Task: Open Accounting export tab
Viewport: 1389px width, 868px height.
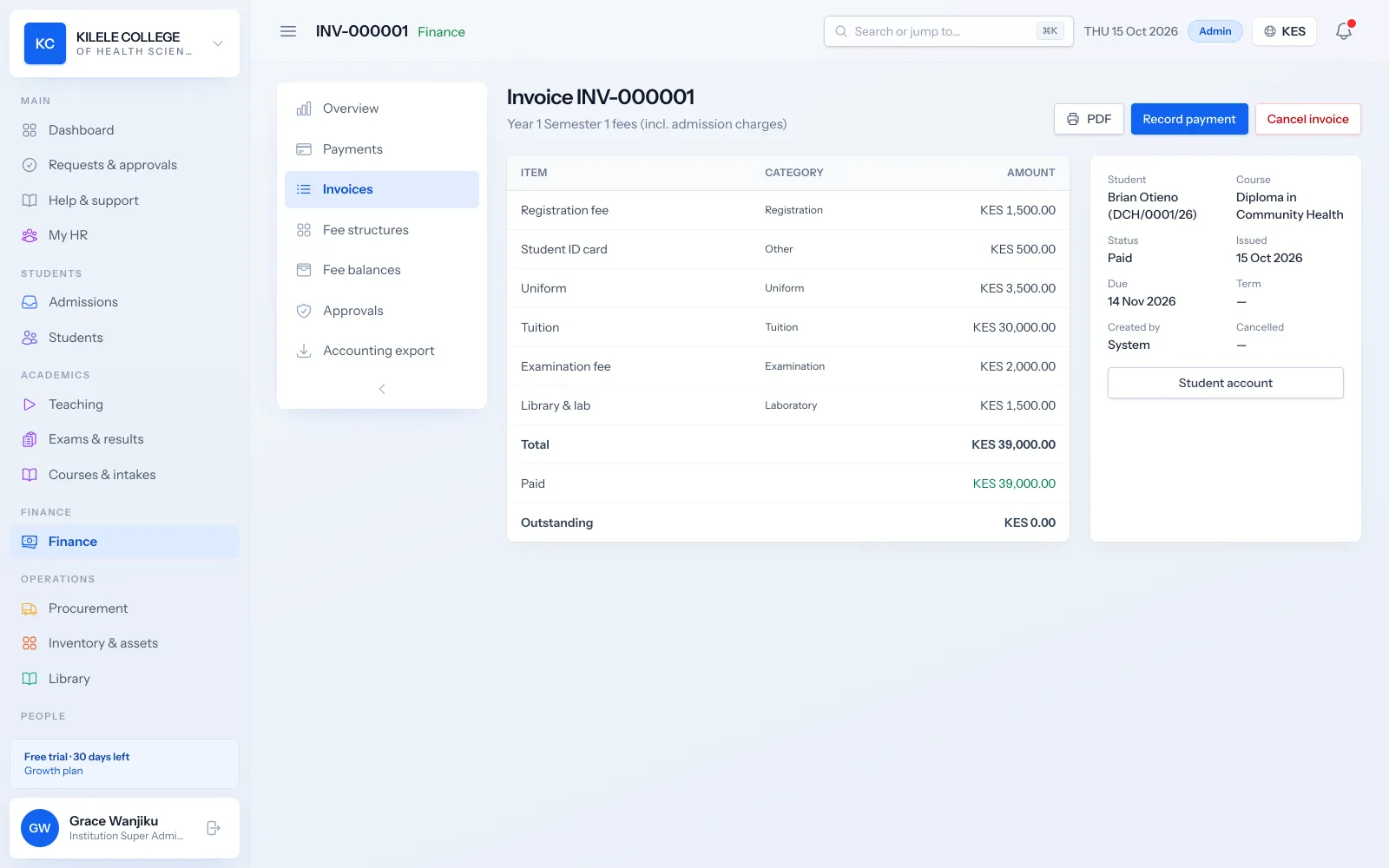Action: 382,351
